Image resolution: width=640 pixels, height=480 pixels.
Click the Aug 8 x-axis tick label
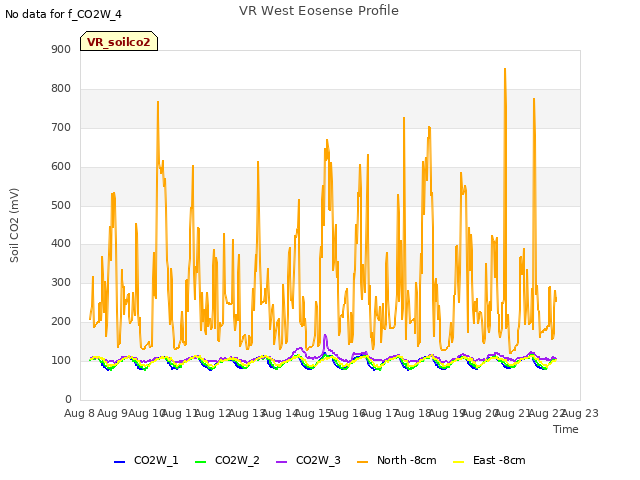click(x=79, y=413)
